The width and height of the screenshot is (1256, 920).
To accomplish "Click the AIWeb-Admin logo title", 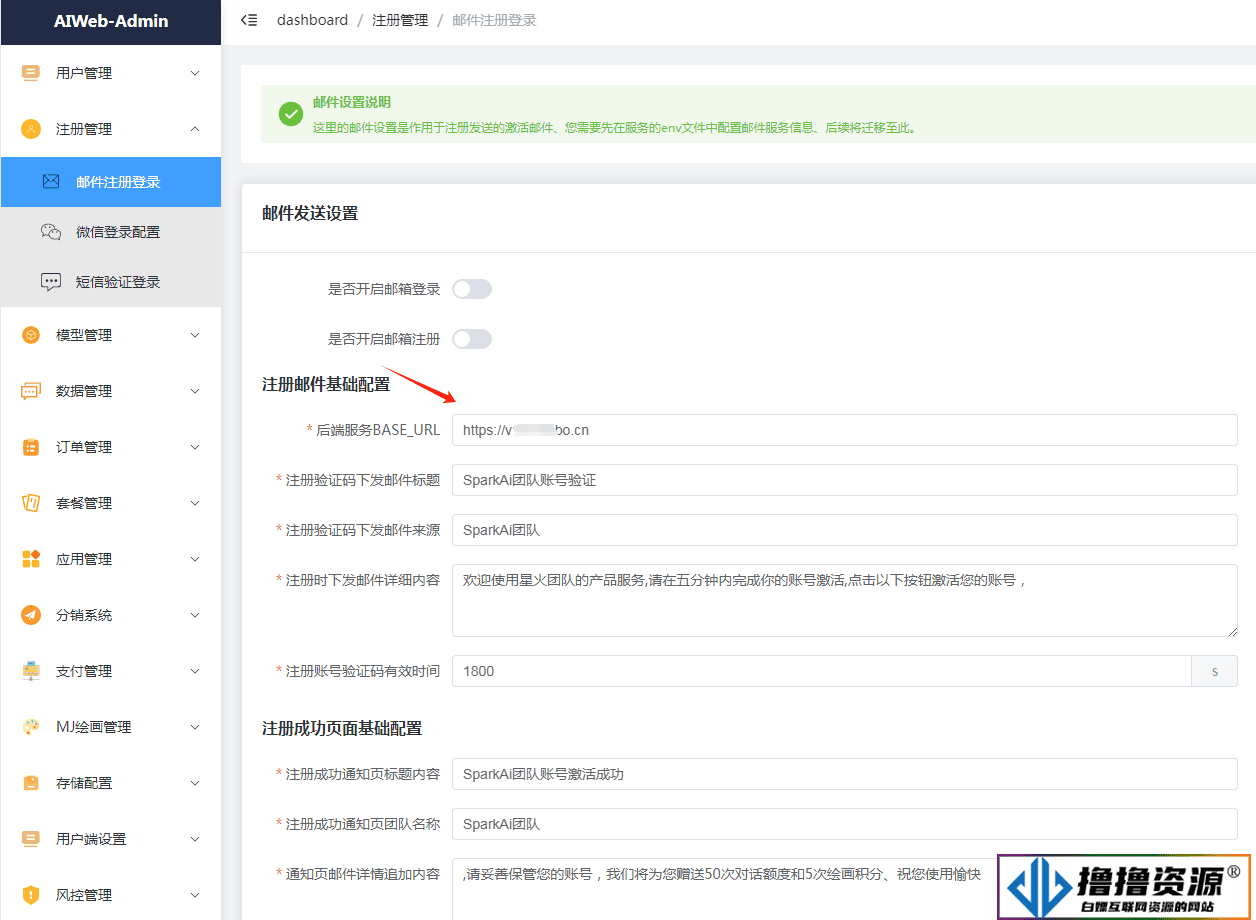I will (x=111, y=21).
